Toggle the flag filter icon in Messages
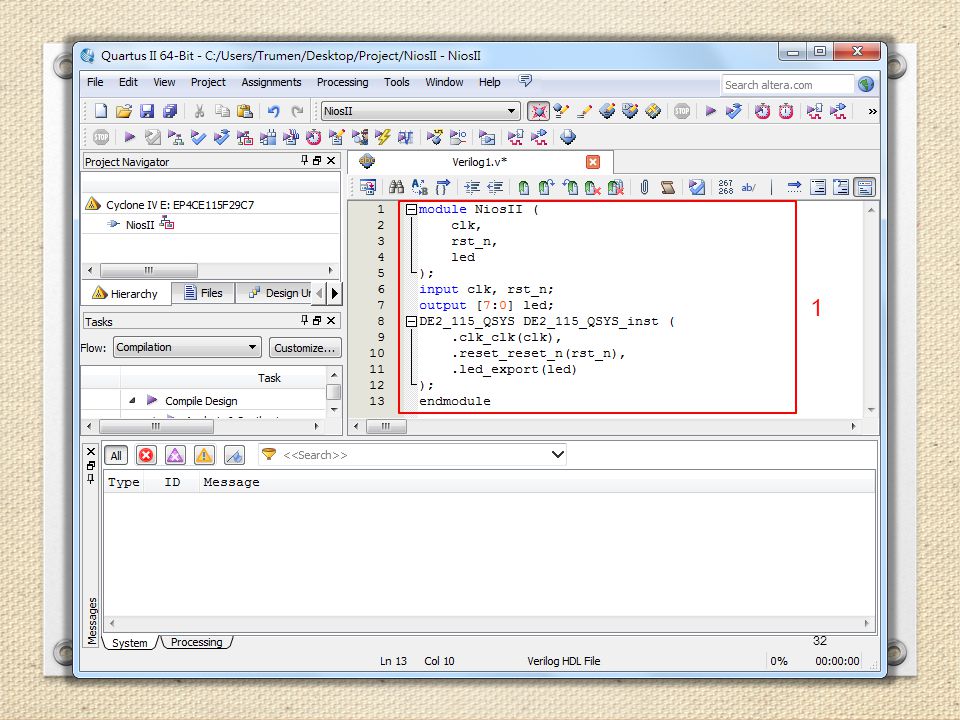 point(234,455)
